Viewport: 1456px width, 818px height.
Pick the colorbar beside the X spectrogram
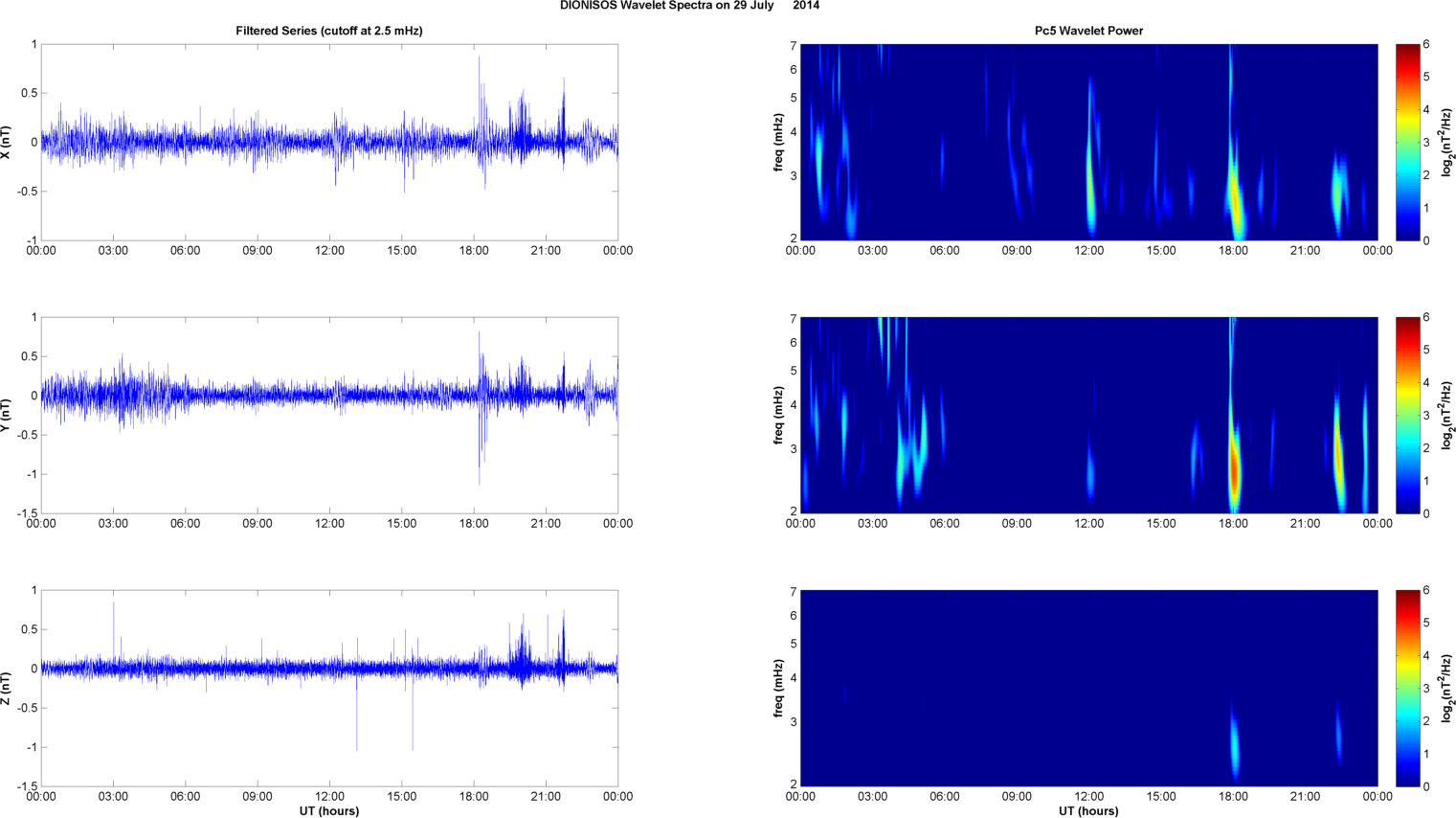coord(1407,142)
